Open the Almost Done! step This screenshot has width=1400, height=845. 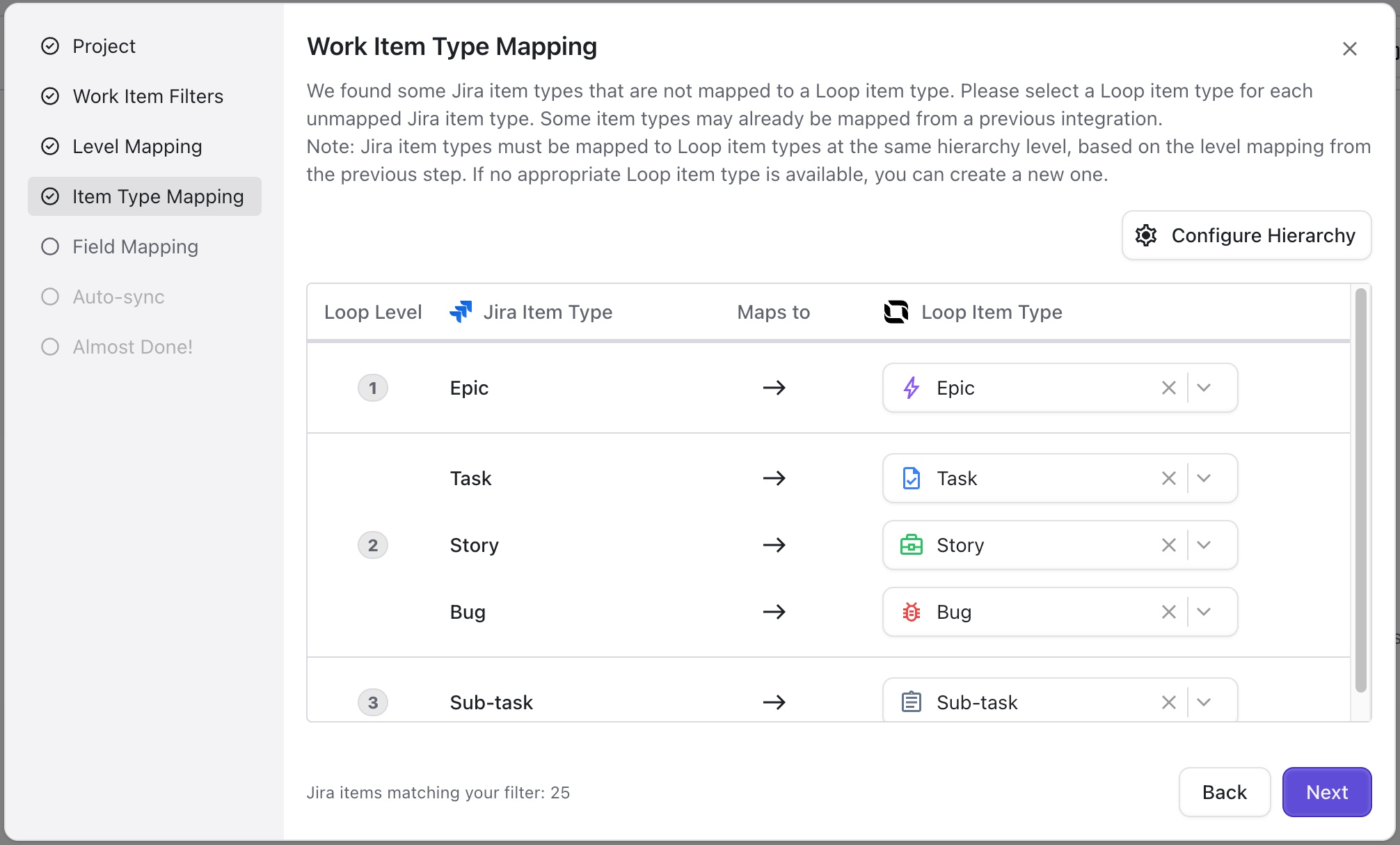pos(145,347)
